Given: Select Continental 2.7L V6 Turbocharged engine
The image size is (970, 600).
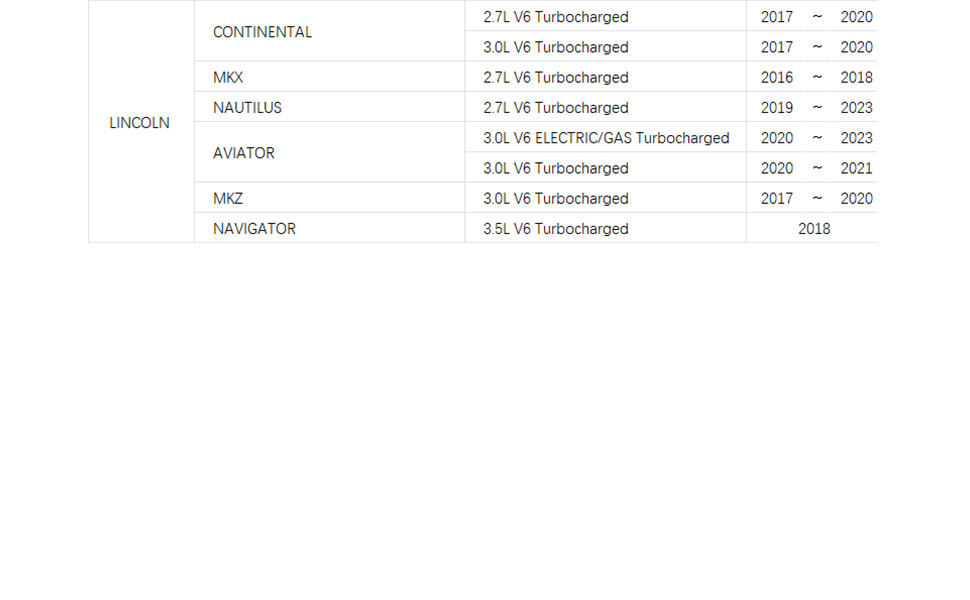Looking at the screenshot, I should click(605, 16).
